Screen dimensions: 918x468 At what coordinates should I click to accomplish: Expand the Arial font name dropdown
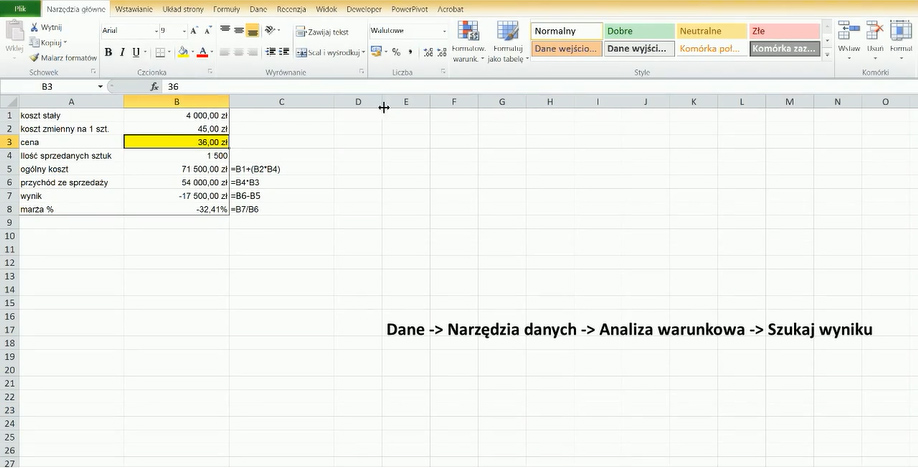pos(151,31)
